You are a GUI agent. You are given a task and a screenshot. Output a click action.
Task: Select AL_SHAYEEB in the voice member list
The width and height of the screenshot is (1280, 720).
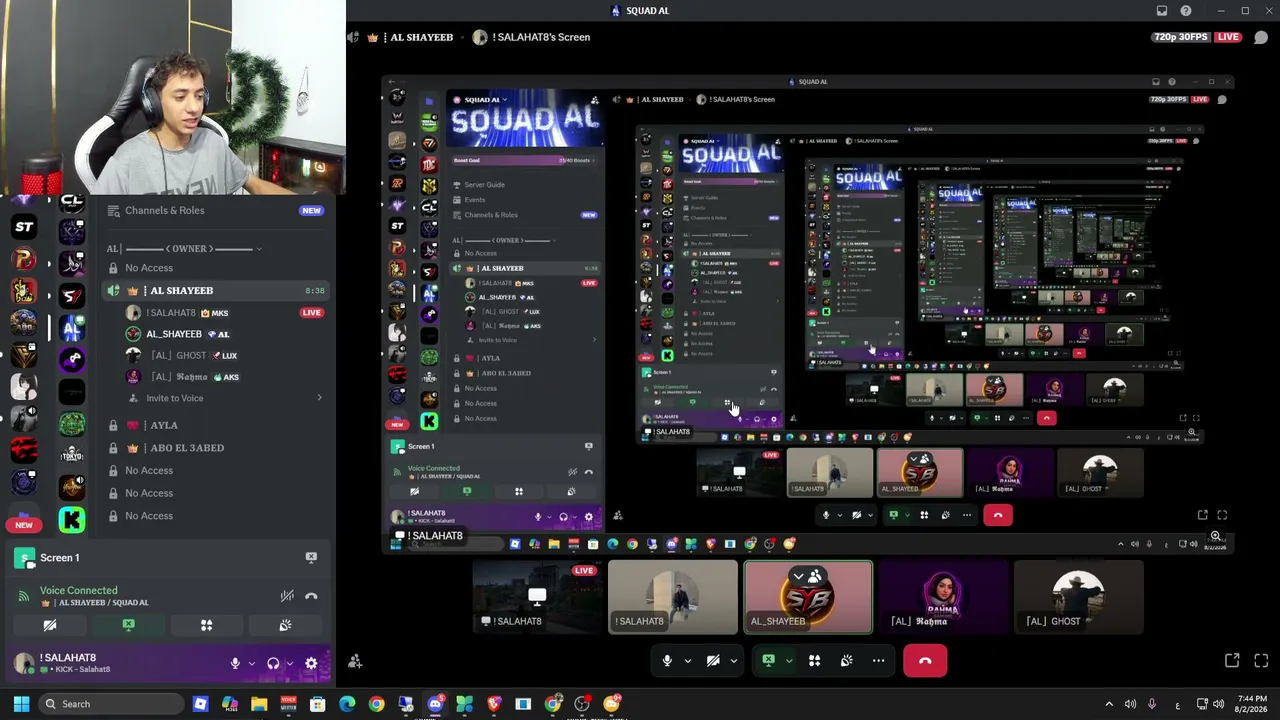click(x=226, y=334)
